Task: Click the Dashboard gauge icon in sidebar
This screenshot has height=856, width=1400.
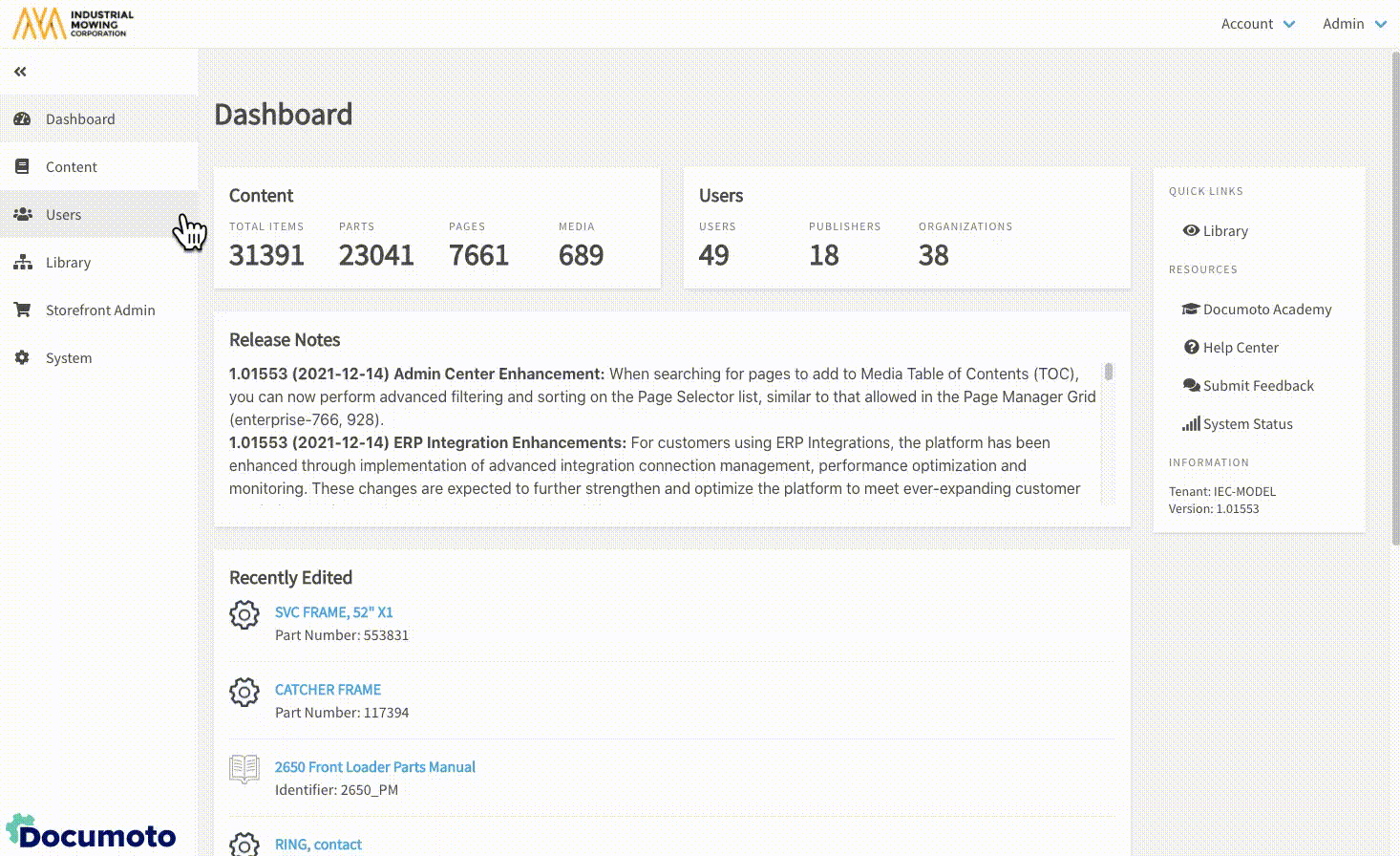Action: click(22, 119)
